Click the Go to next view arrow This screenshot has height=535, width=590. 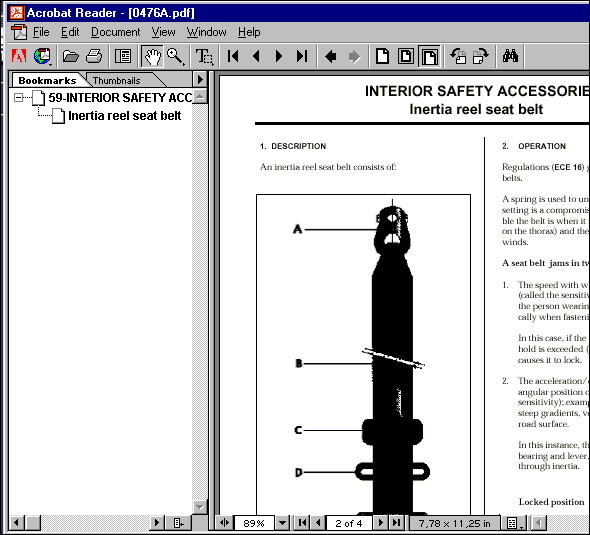(354, 57)
